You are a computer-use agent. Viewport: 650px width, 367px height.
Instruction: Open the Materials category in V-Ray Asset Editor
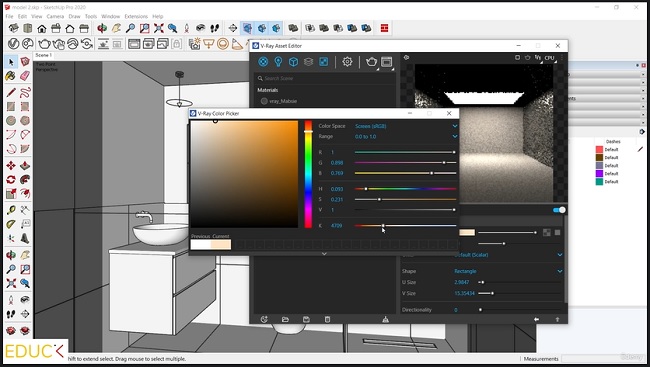click(263, 62)
